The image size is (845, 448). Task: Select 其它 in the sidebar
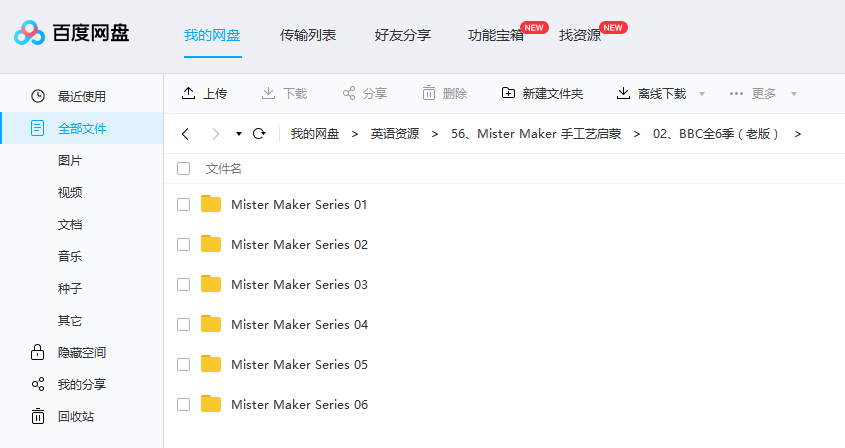pos(70,320)
